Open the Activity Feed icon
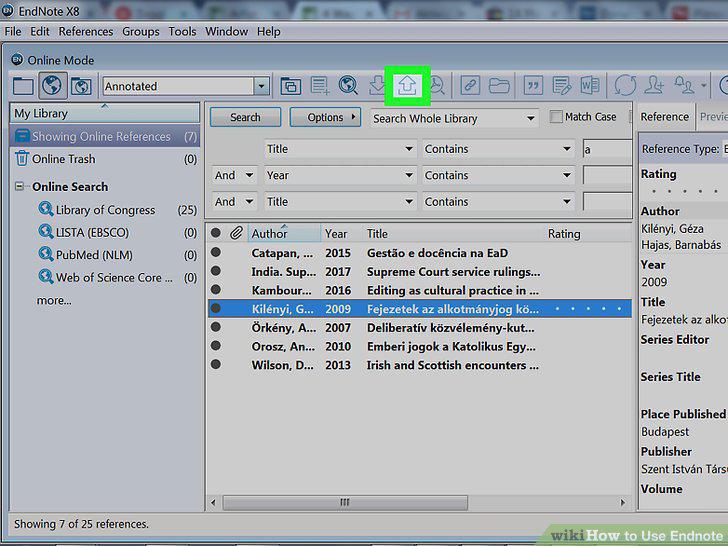 click(x=684, y=85)
